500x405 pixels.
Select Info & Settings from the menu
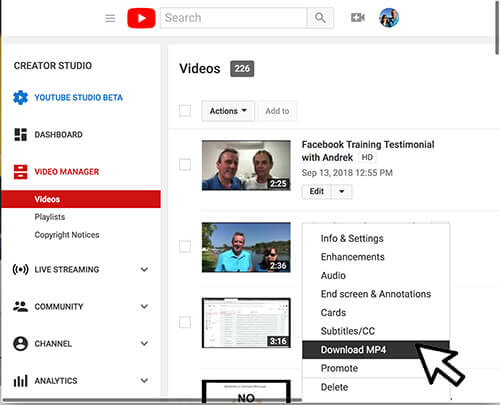[376, 238]
